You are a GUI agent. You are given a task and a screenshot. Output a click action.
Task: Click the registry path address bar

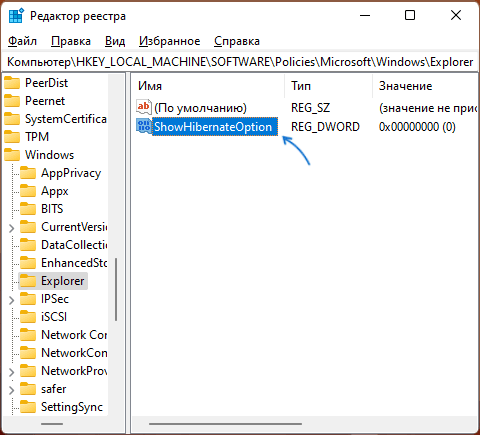(x=240, y=62)
